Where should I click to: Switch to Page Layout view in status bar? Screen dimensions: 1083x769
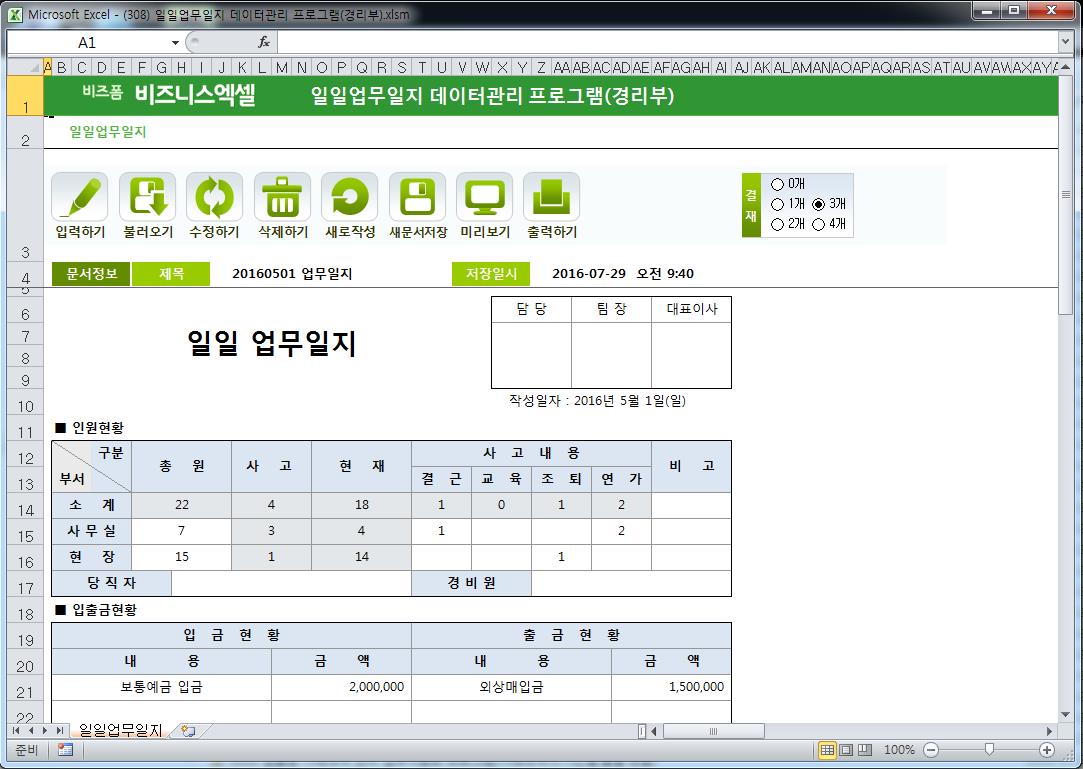coord(846,750)
